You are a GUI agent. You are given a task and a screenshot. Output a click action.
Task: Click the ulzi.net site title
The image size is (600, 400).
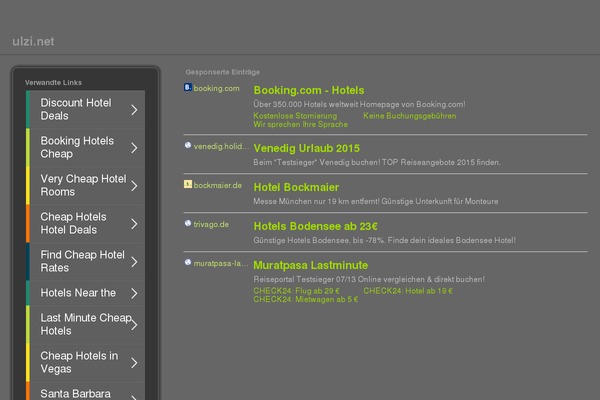(33, 41)
